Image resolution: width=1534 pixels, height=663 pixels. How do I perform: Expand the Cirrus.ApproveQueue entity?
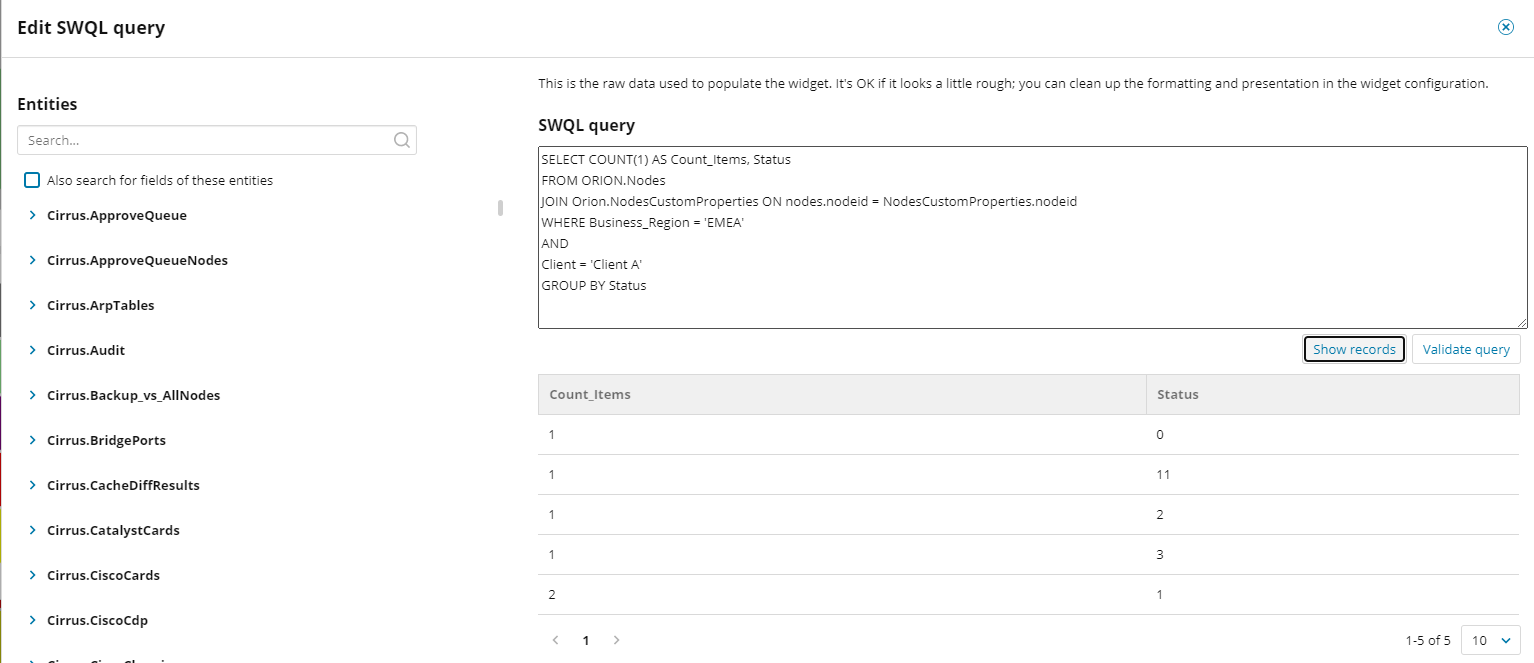[x=33, y=215]
